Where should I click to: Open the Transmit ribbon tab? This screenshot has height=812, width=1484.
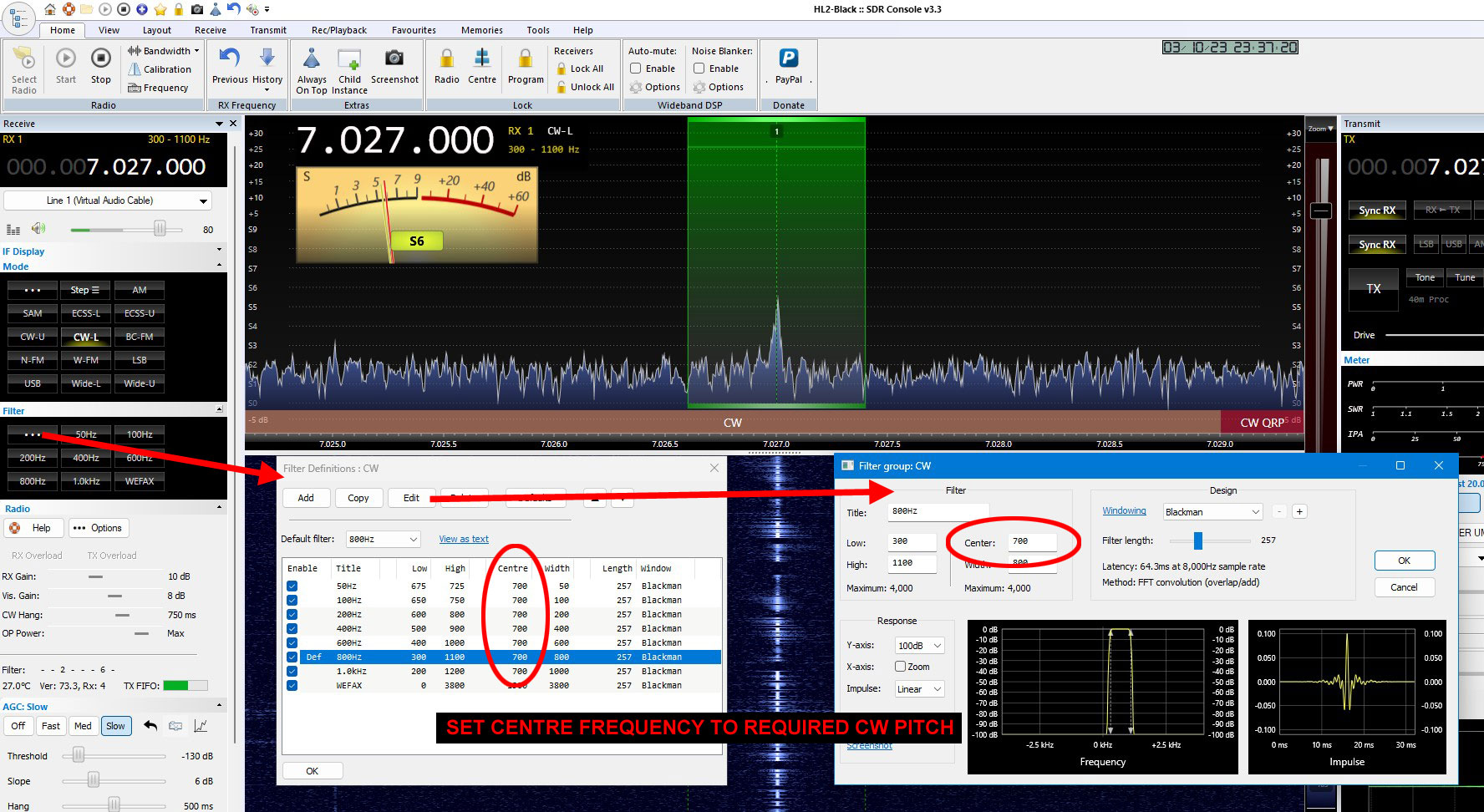267,30
